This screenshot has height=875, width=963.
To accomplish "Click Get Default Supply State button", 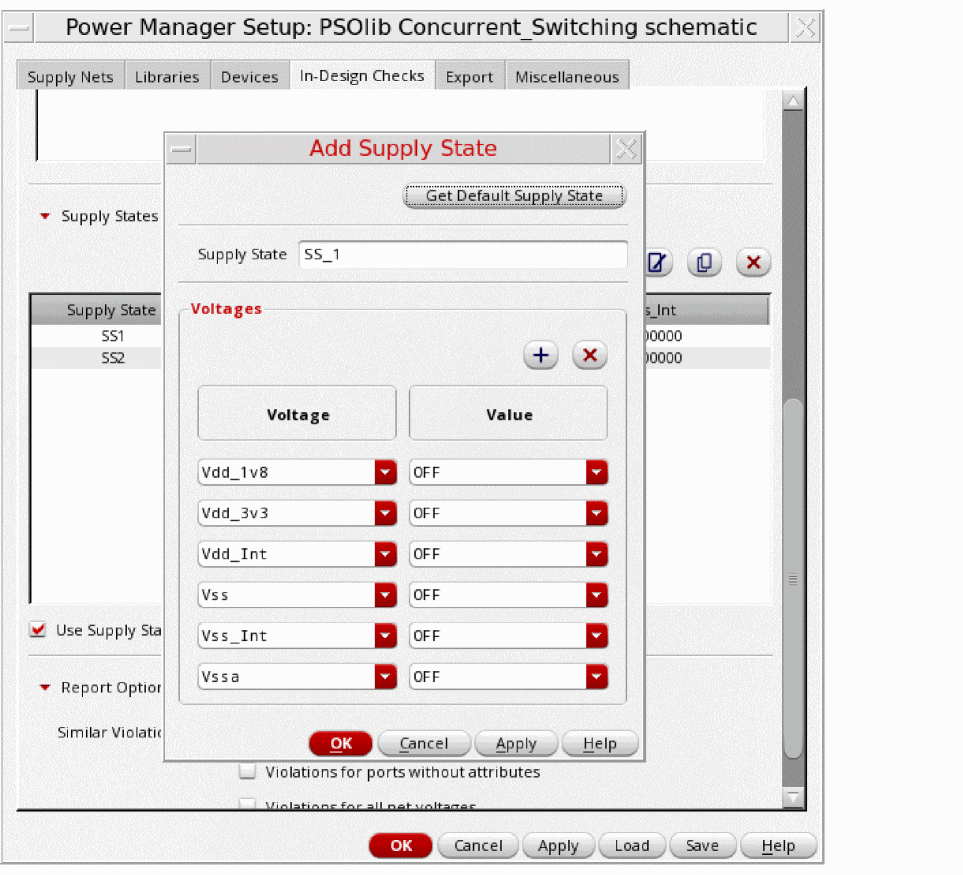I will point(514,196).
